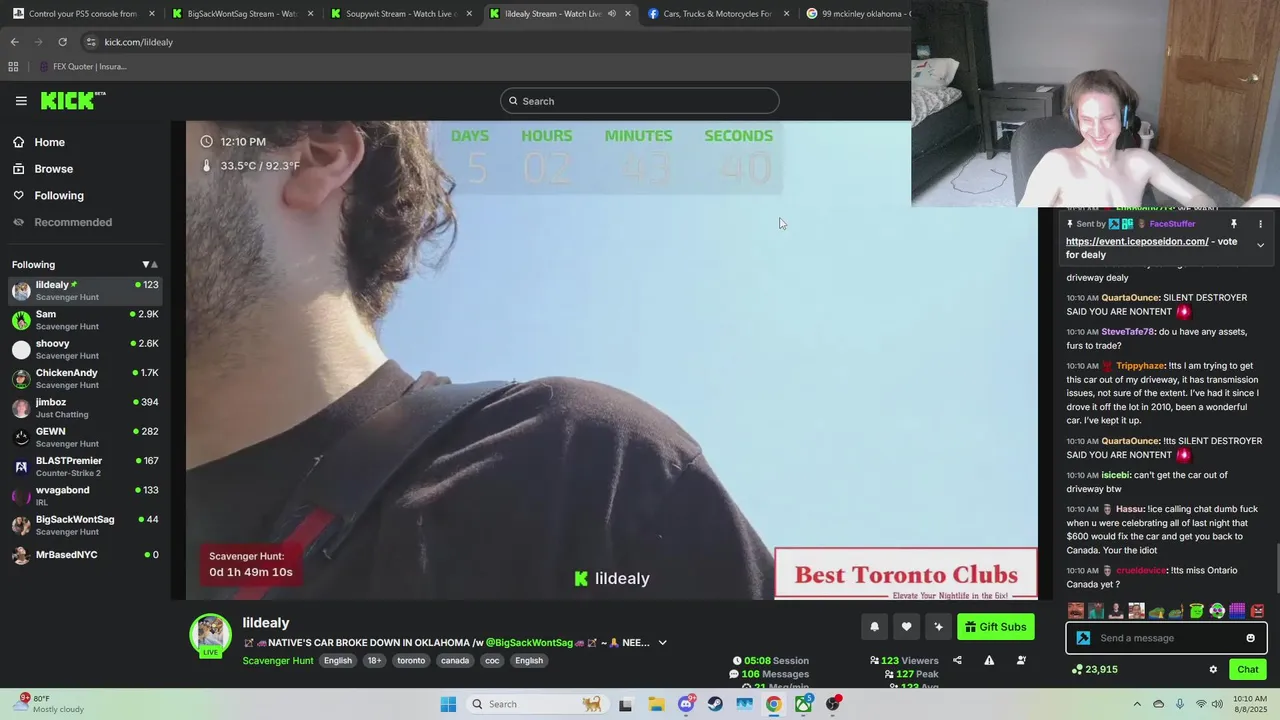Click the Windows Start button
The image size is (1280, 720).
point(448,704)
